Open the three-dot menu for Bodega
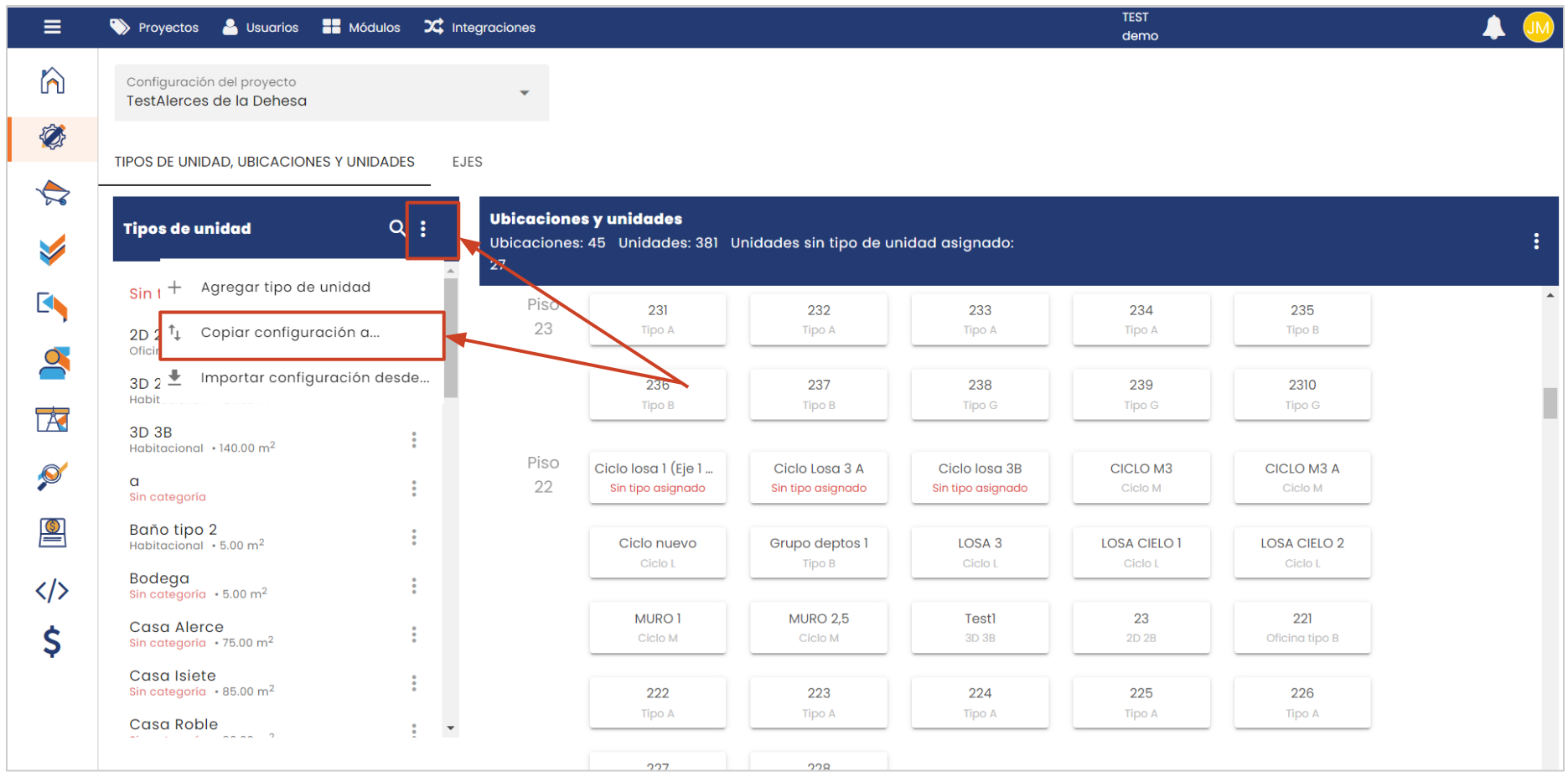Viewport: 1568px width, 777px height. pyautogui.click(x=414, y=586)
